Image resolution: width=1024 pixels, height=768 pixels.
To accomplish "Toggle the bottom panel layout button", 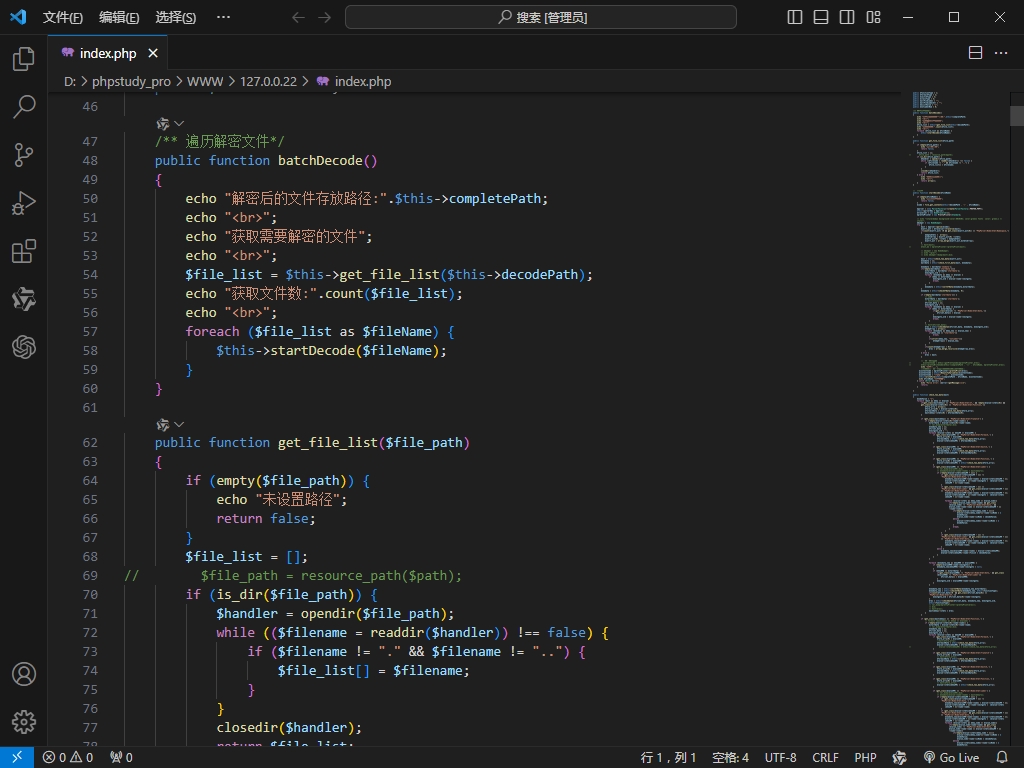I will (821, 17).
